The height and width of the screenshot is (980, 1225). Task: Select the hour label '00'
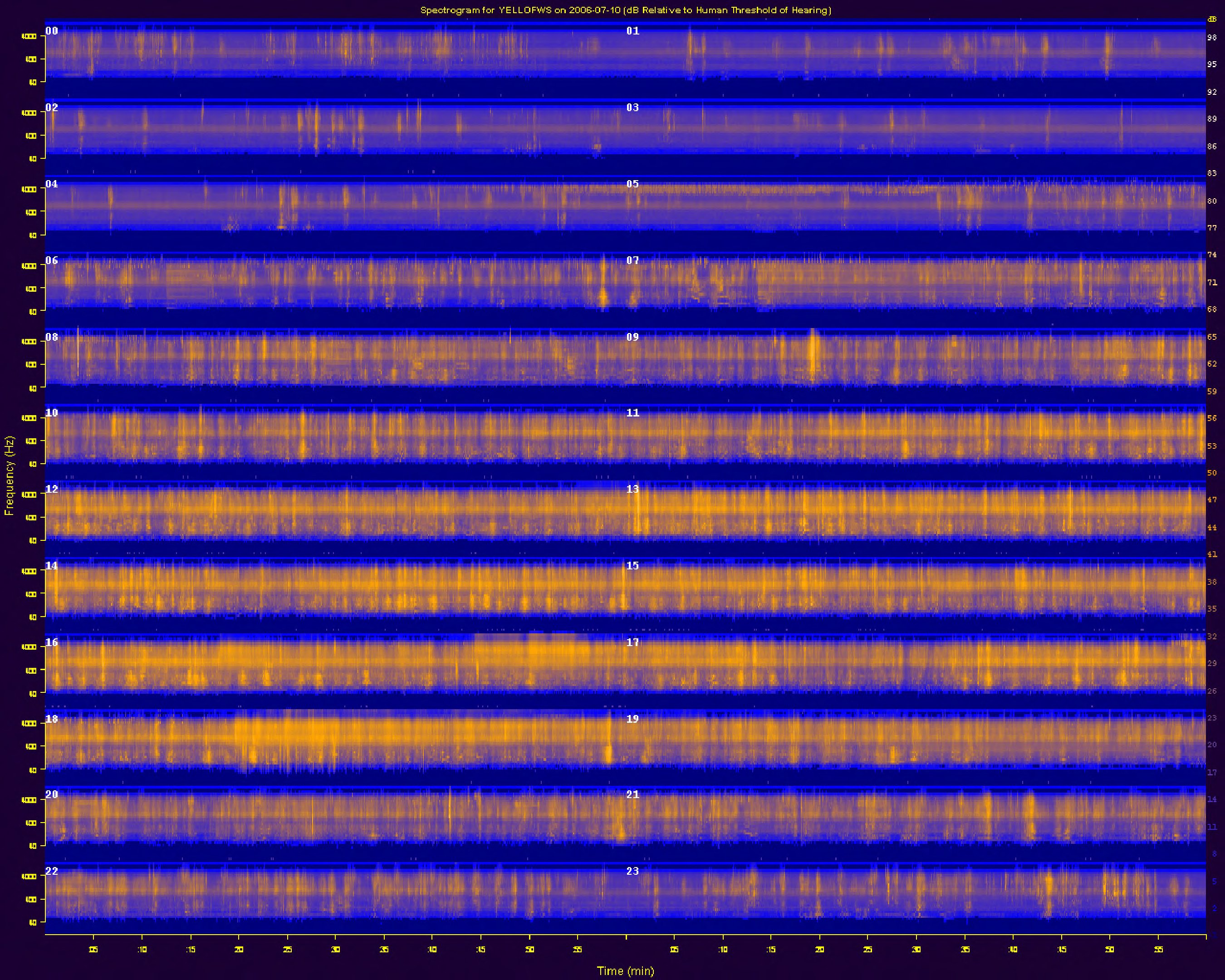tap(52, 31)
